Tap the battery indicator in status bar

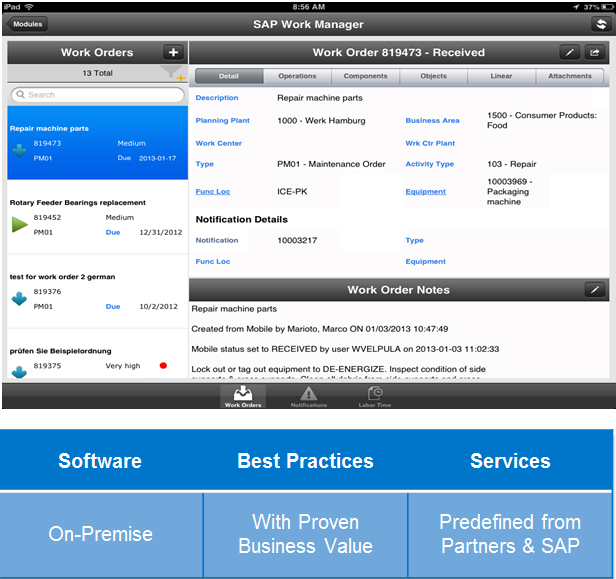(606, 7)
